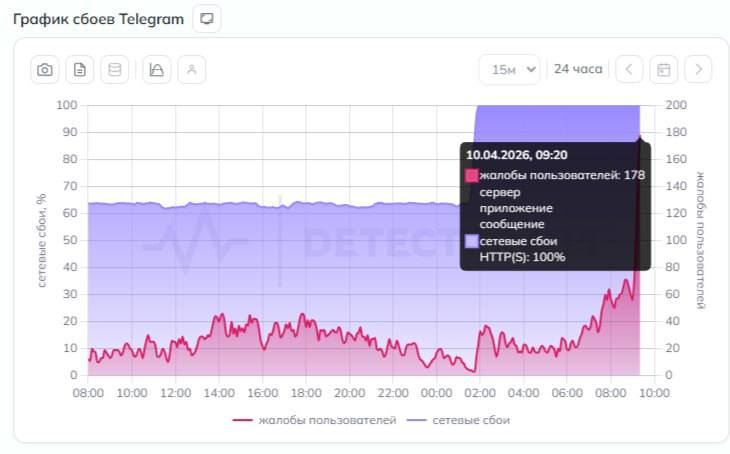The width and height of the screenshot is (730, 454).
Task: Go to previous period with left arrow
Action: 629,70
